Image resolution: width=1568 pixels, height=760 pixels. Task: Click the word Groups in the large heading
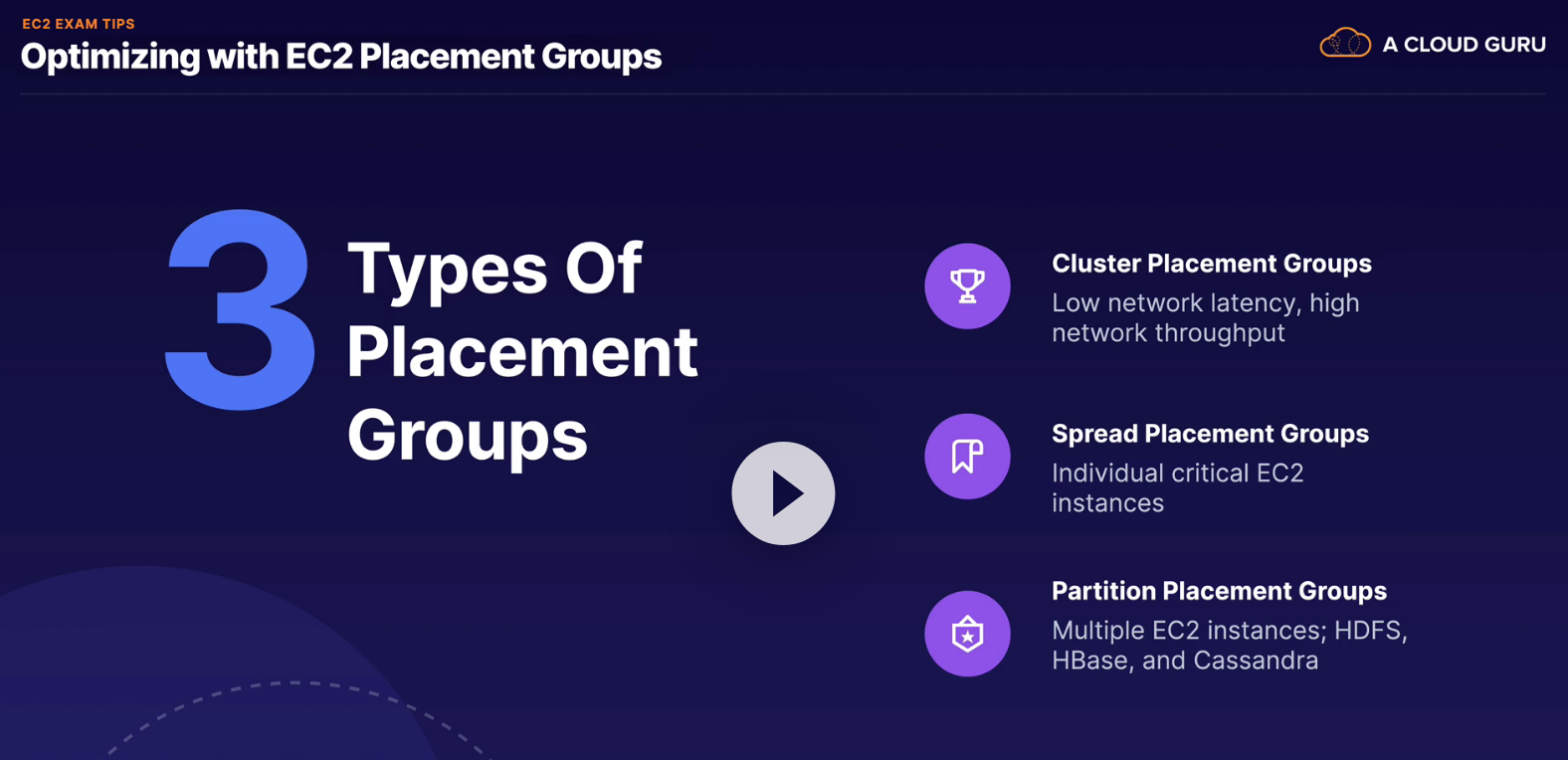pyautogui.click(x=468, y=436)
